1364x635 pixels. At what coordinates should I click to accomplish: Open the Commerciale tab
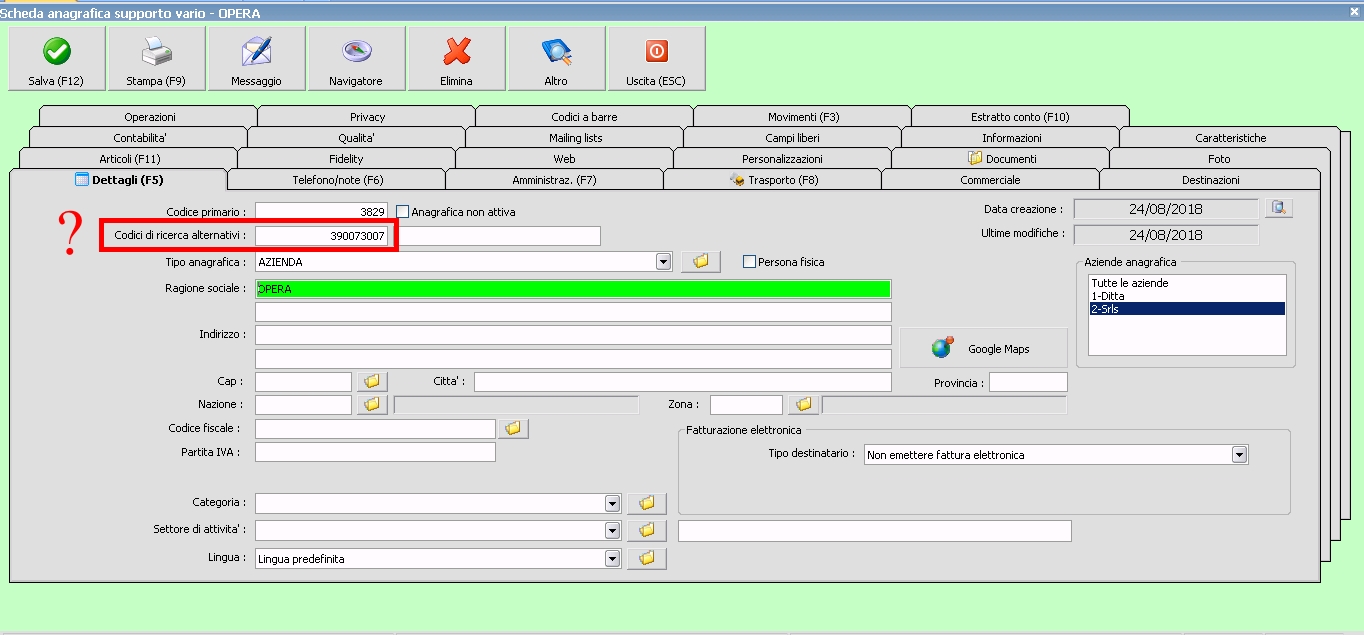(x=990, y=180)
